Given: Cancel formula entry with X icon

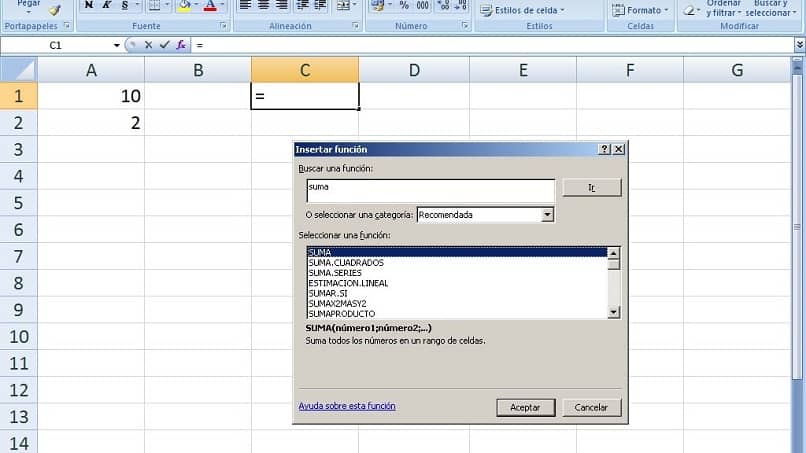Looking at the screenshot, I should coord(149,45).
